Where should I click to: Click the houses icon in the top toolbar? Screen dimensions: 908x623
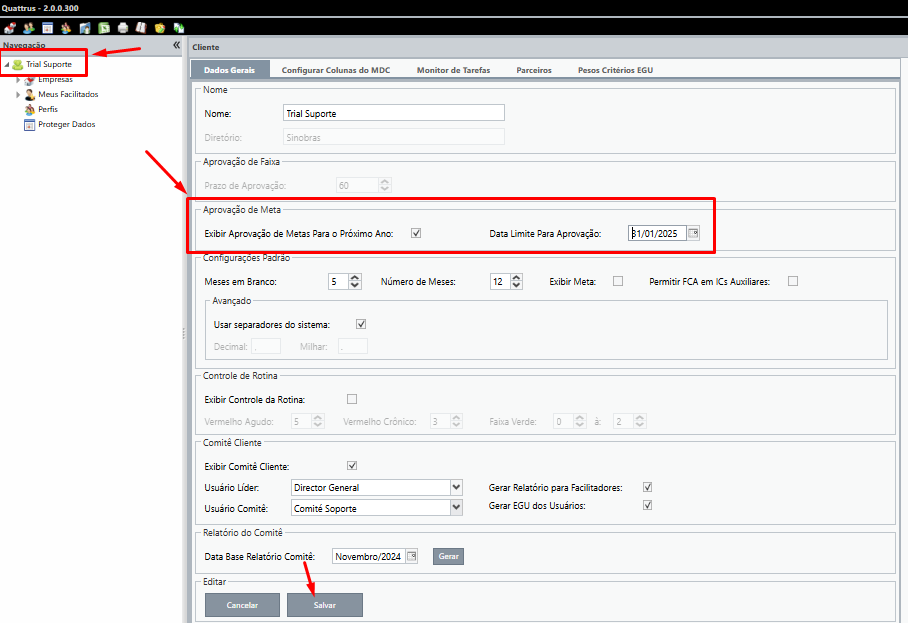(x=10, y=28)
